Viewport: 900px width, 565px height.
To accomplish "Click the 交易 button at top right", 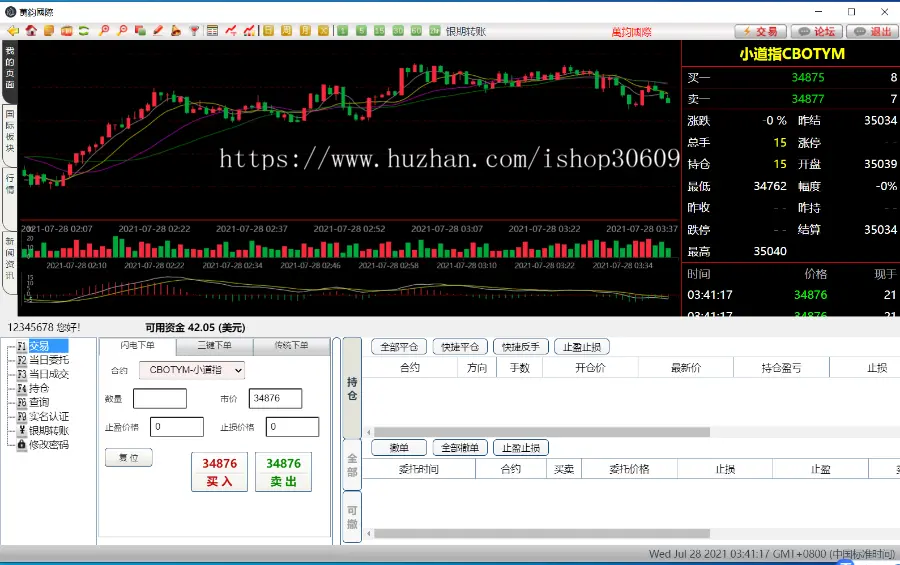I will (x=760, y=31).
